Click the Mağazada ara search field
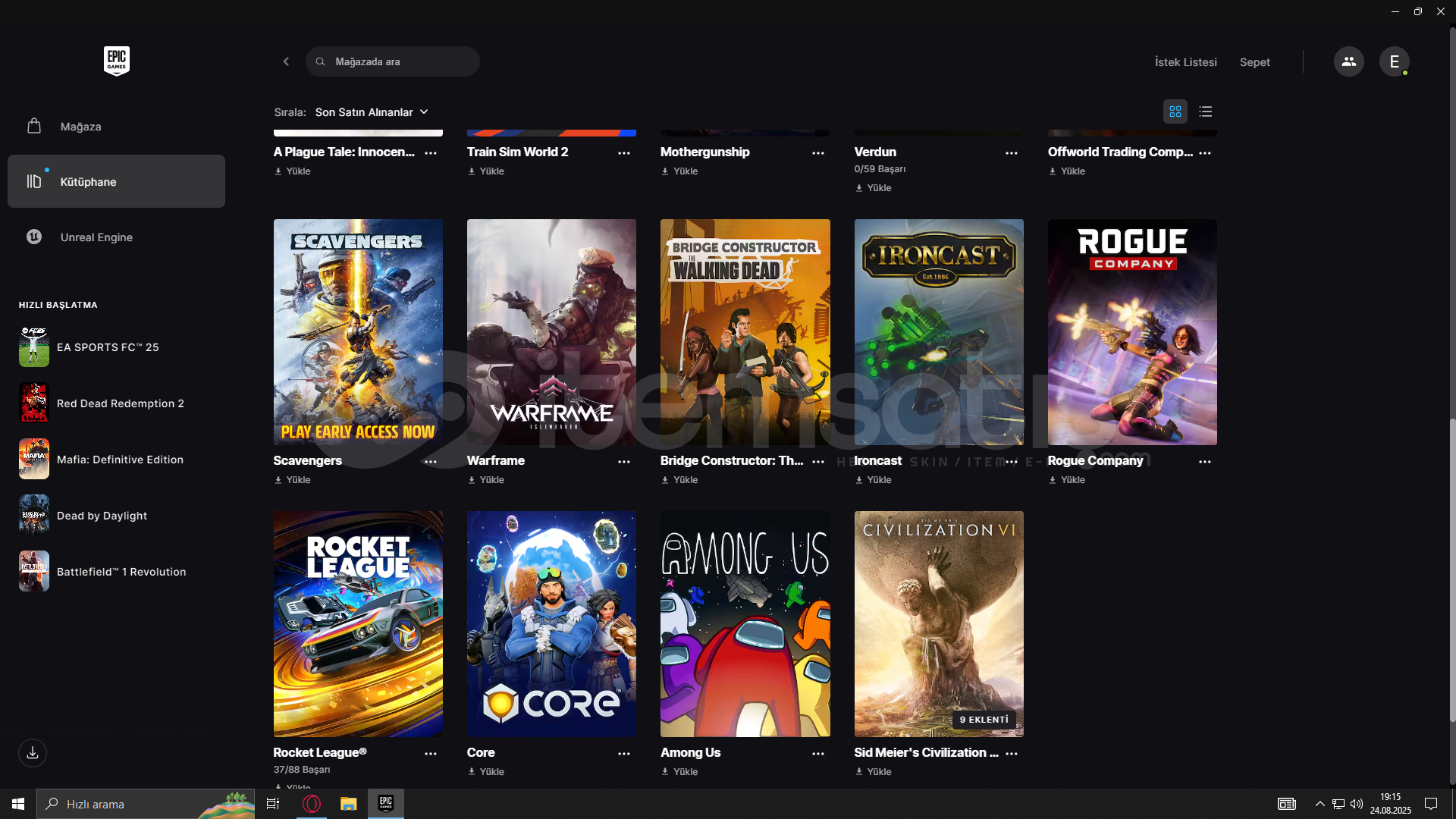Screen dimensions: 1456x819 pyautogui.click(x=393, y=61)
